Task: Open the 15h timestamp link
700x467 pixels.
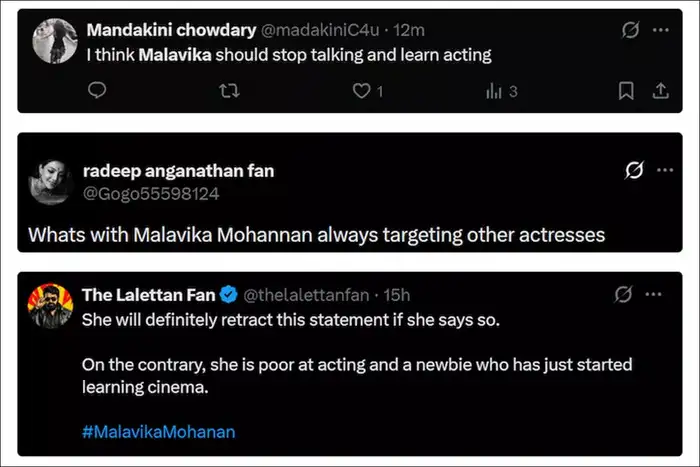Action: click(397, 295)
